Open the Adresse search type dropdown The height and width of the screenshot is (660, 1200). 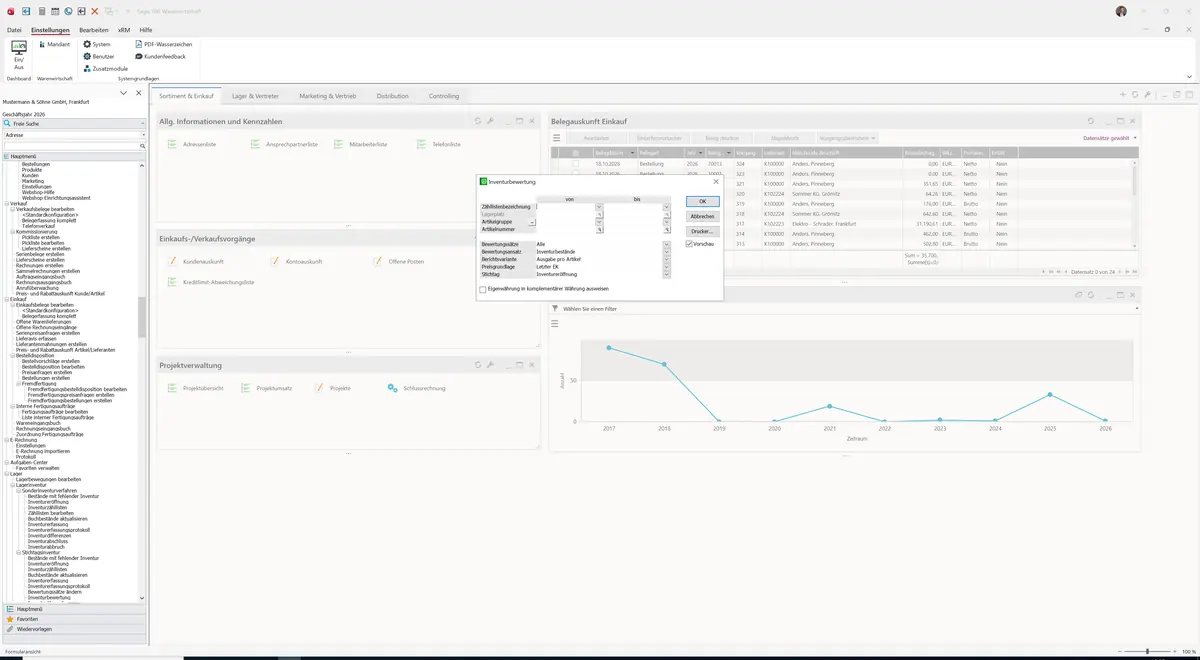tap(144, 134)
